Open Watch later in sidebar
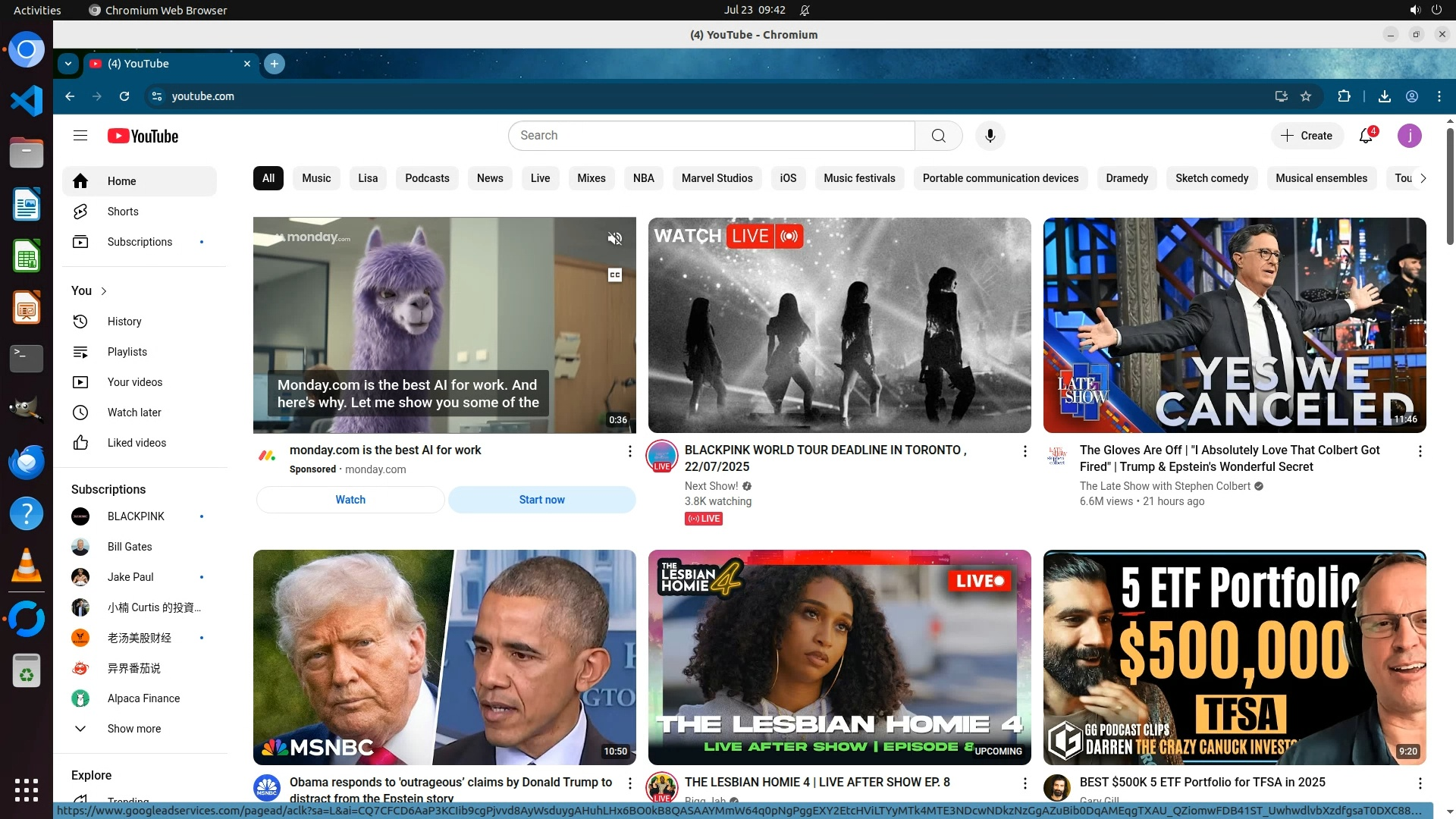 [x=134, y=413]
